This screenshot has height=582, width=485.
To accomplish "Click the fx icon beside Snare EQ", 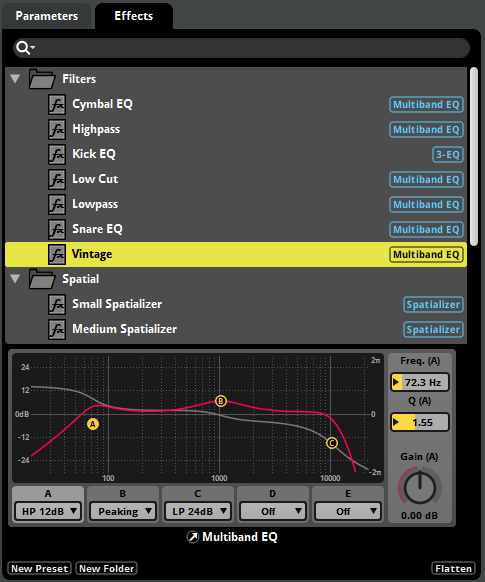I will pos(57,229).
